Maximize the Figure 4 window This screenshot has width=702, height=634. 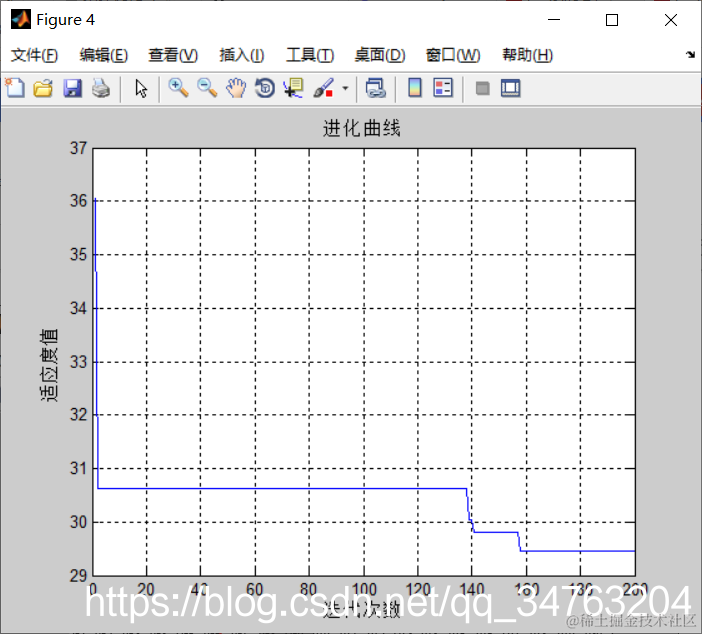click(x=612, y=20)
